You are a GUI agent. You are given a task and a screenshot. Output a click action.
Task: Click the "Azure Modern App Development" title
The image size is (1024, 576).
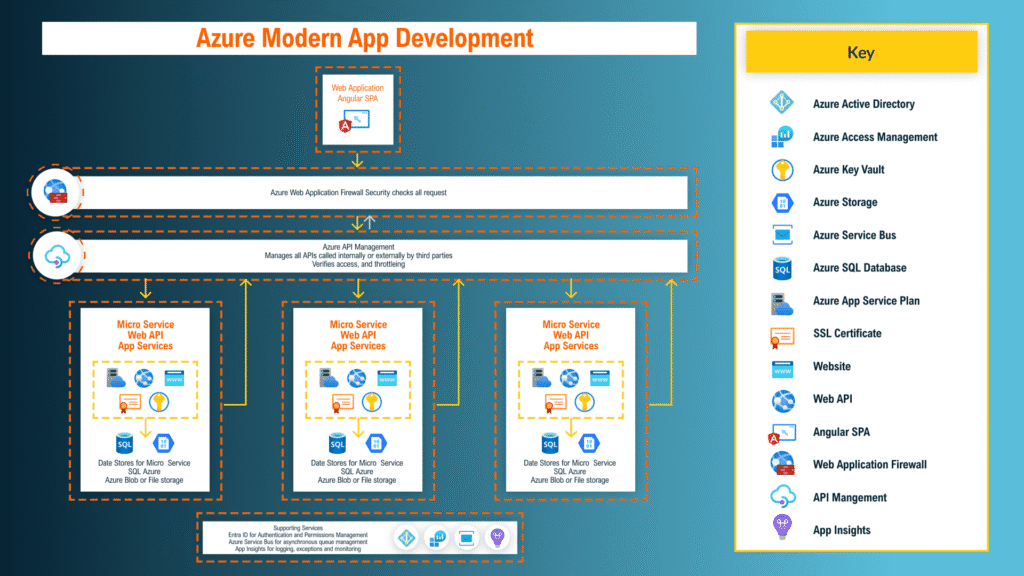pos(364,39)
